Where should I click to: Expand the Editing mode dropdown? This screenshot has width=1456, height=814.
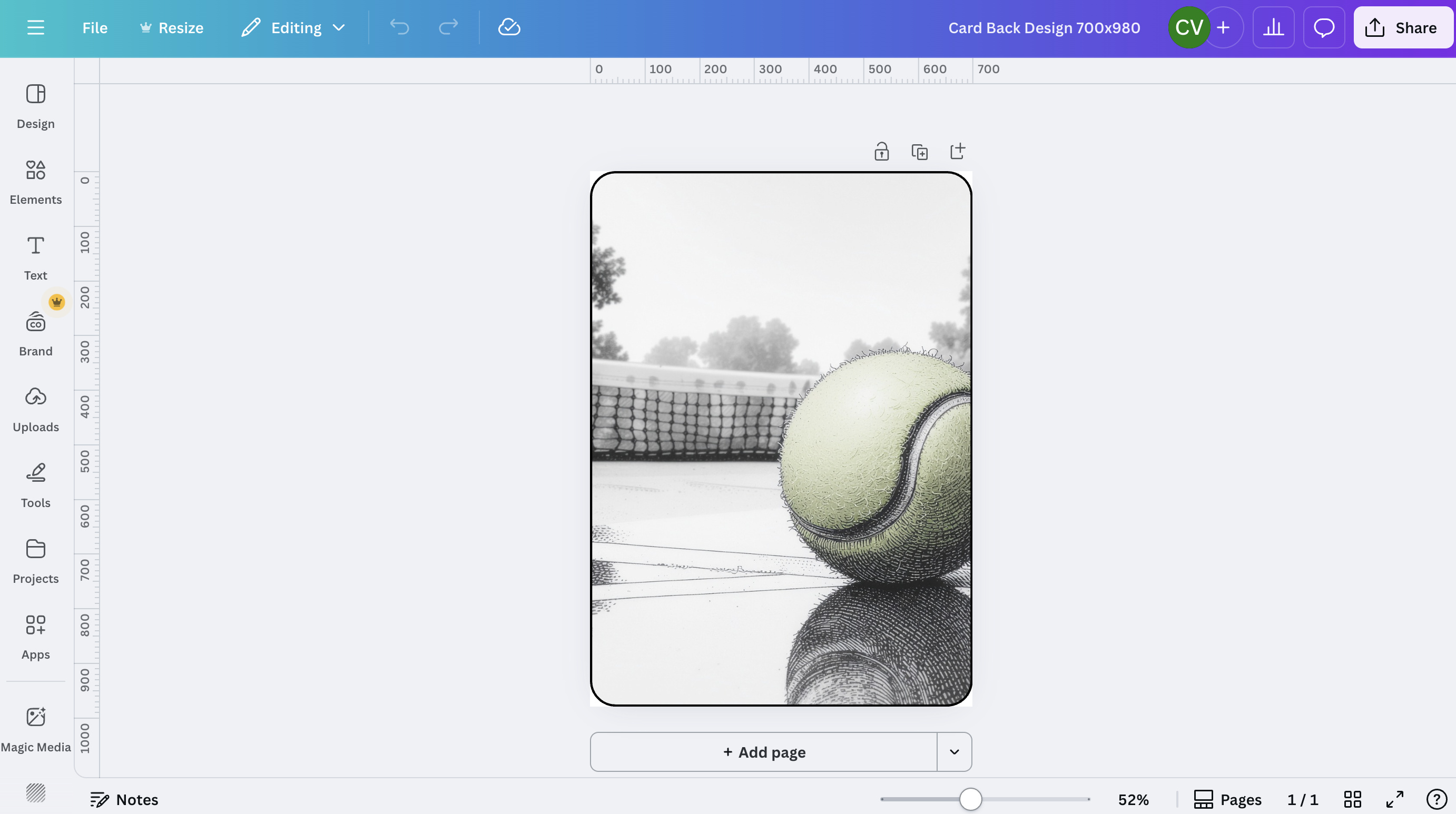point(339,27)
